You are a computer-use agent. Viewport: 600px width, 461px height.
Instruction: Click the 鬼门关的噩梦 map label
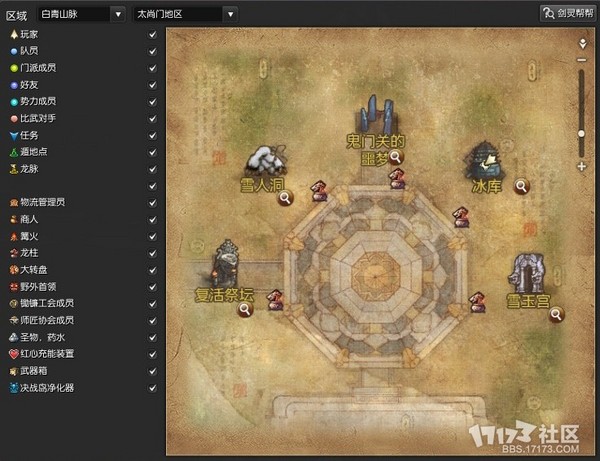375,150
